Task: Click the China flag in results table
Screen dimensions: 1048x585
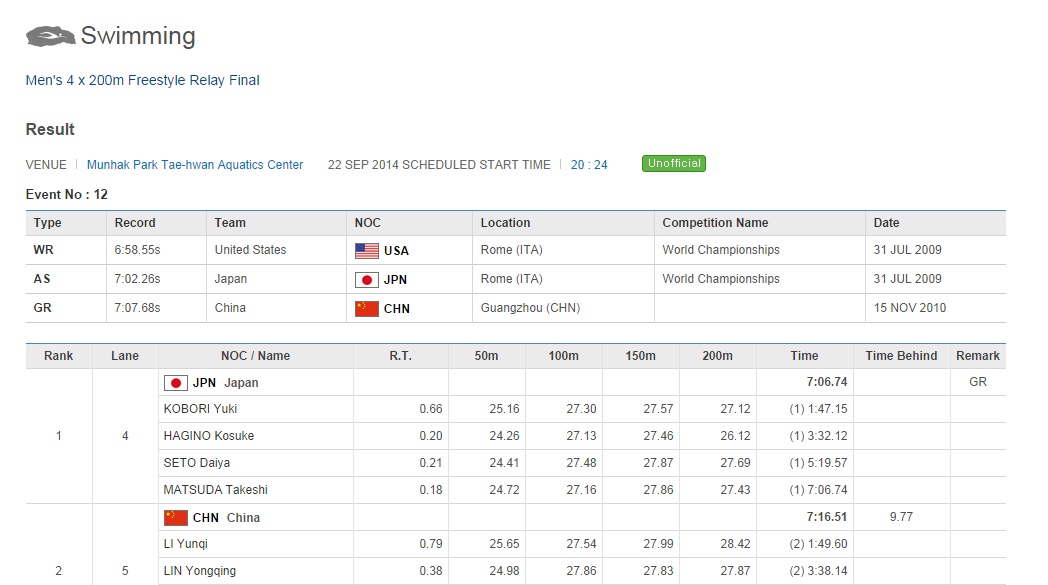Action: coord(176,518)
